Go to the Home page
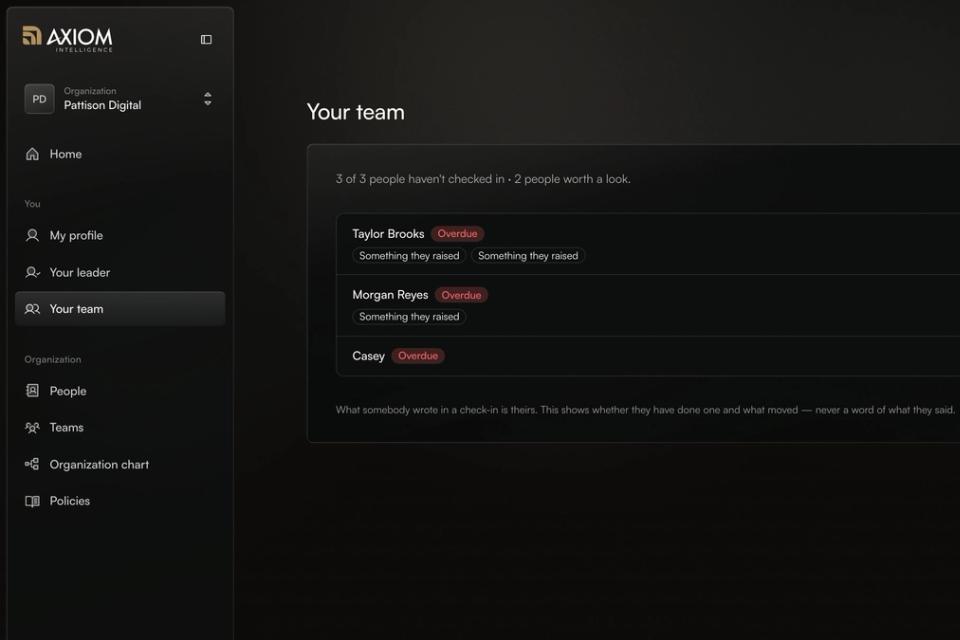 point(120,154)
